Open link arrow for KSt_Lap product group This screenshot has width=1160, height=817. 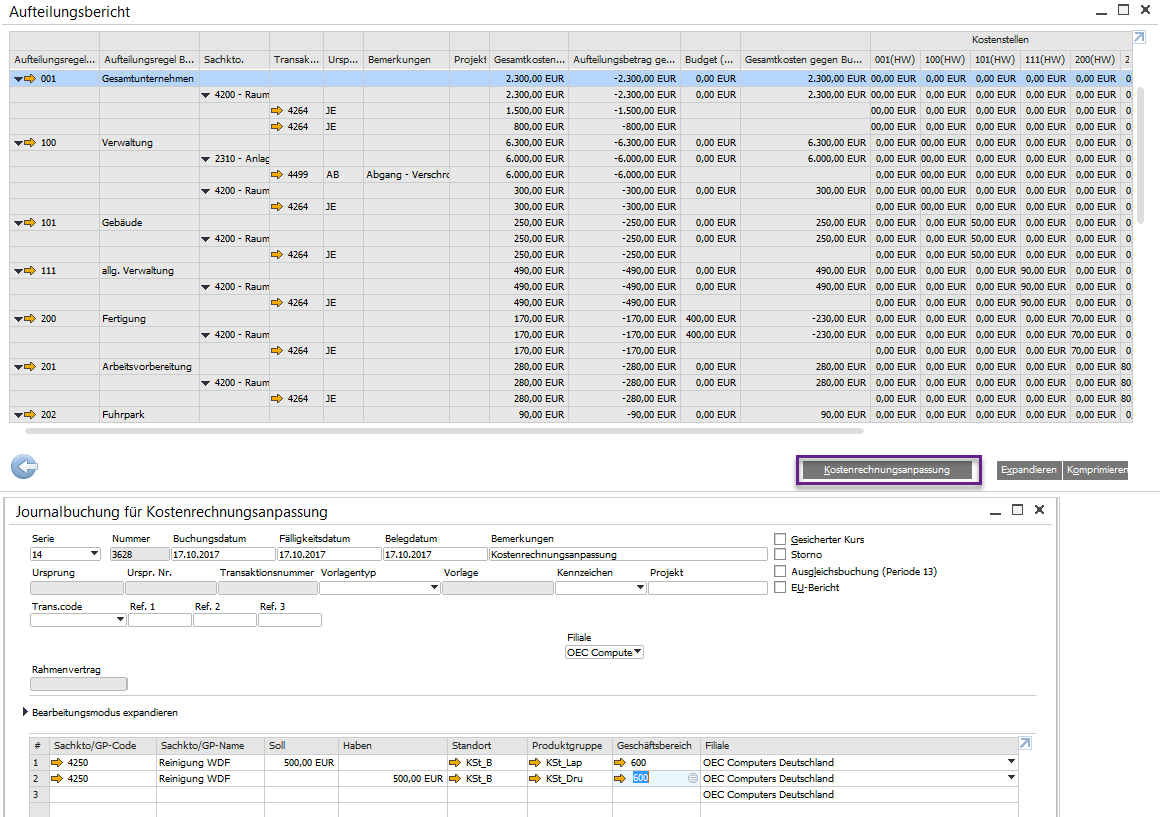pos(536,762)
